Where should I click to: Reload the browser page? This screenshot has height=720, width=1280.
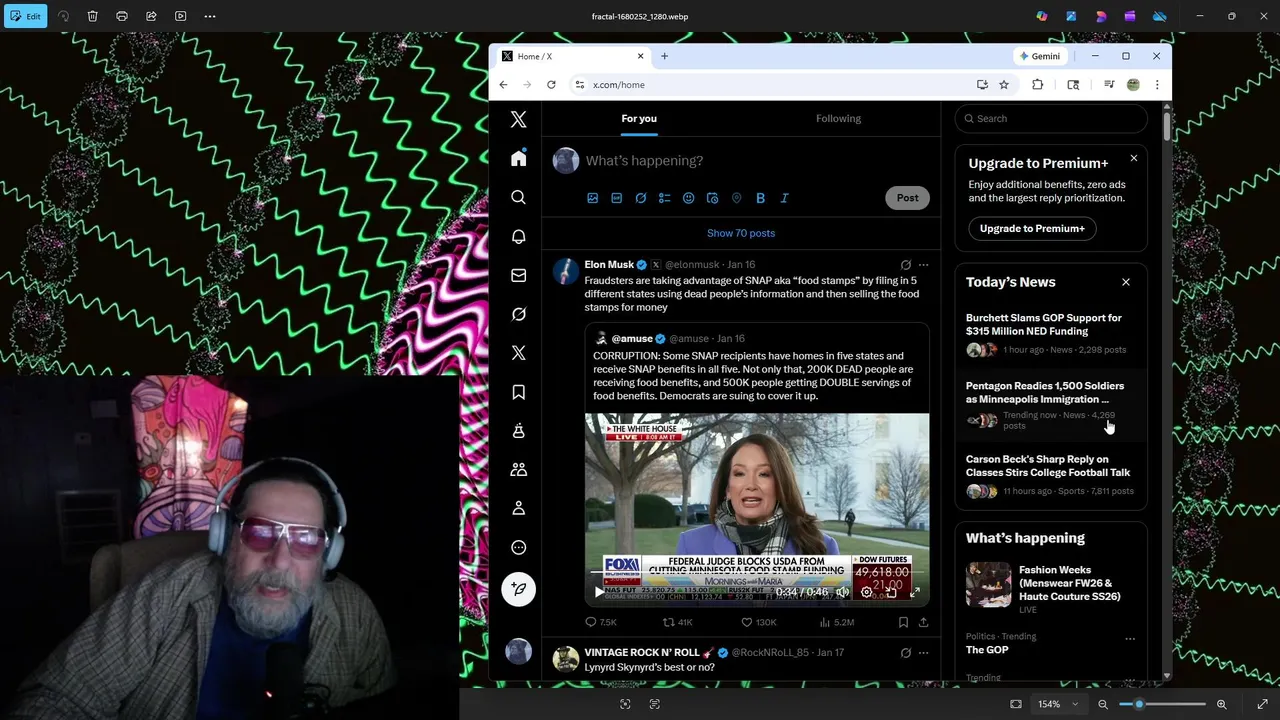[551, 85]
